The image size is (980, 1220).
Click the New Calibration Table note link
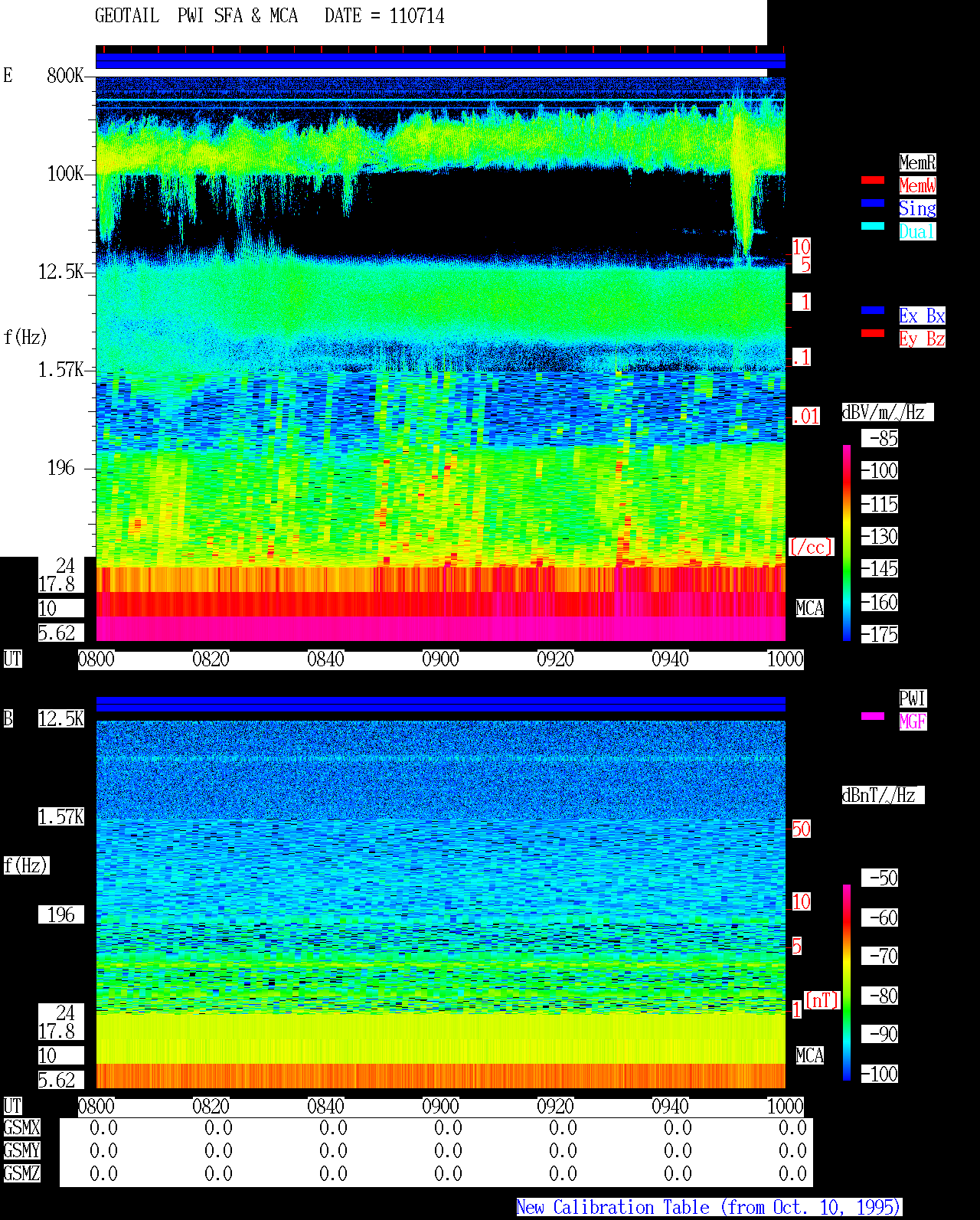[x=709, y=1208]
